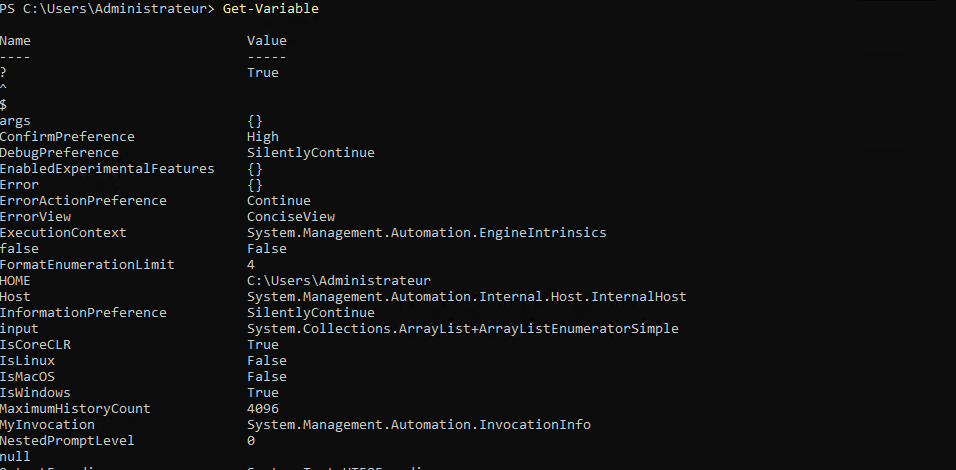Screen dimensions: 956x470
Task: Click the ConfirmPreference variable name
Action: pos(67,137)
